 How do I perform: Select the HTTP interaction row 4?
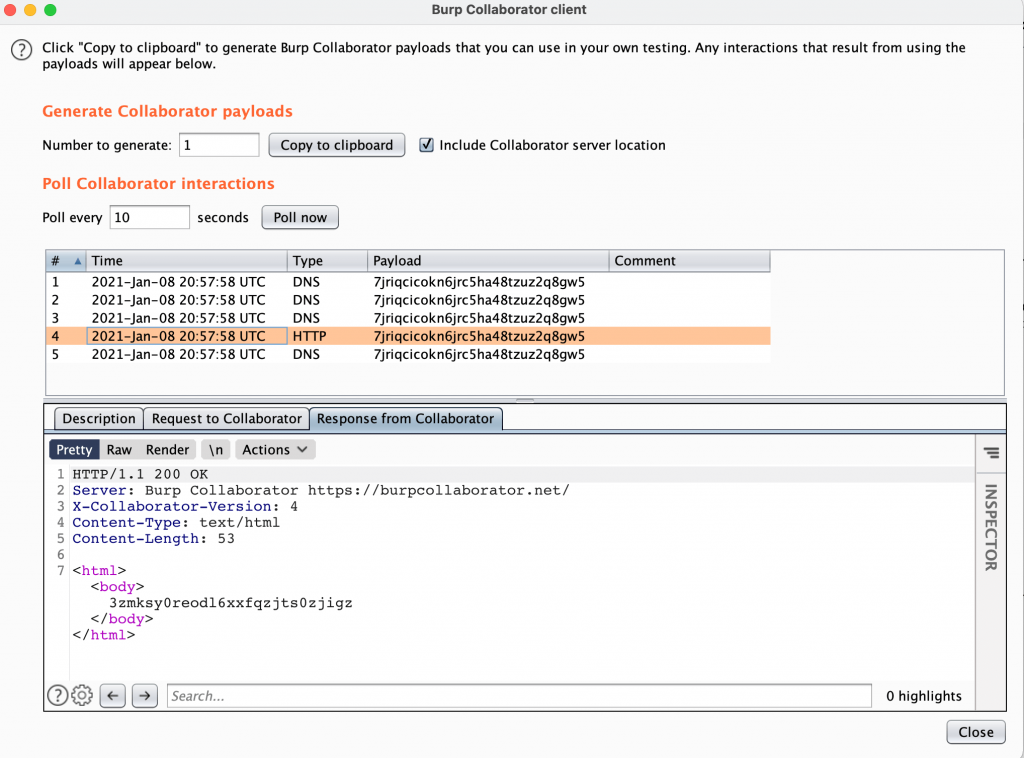(408, 336)
